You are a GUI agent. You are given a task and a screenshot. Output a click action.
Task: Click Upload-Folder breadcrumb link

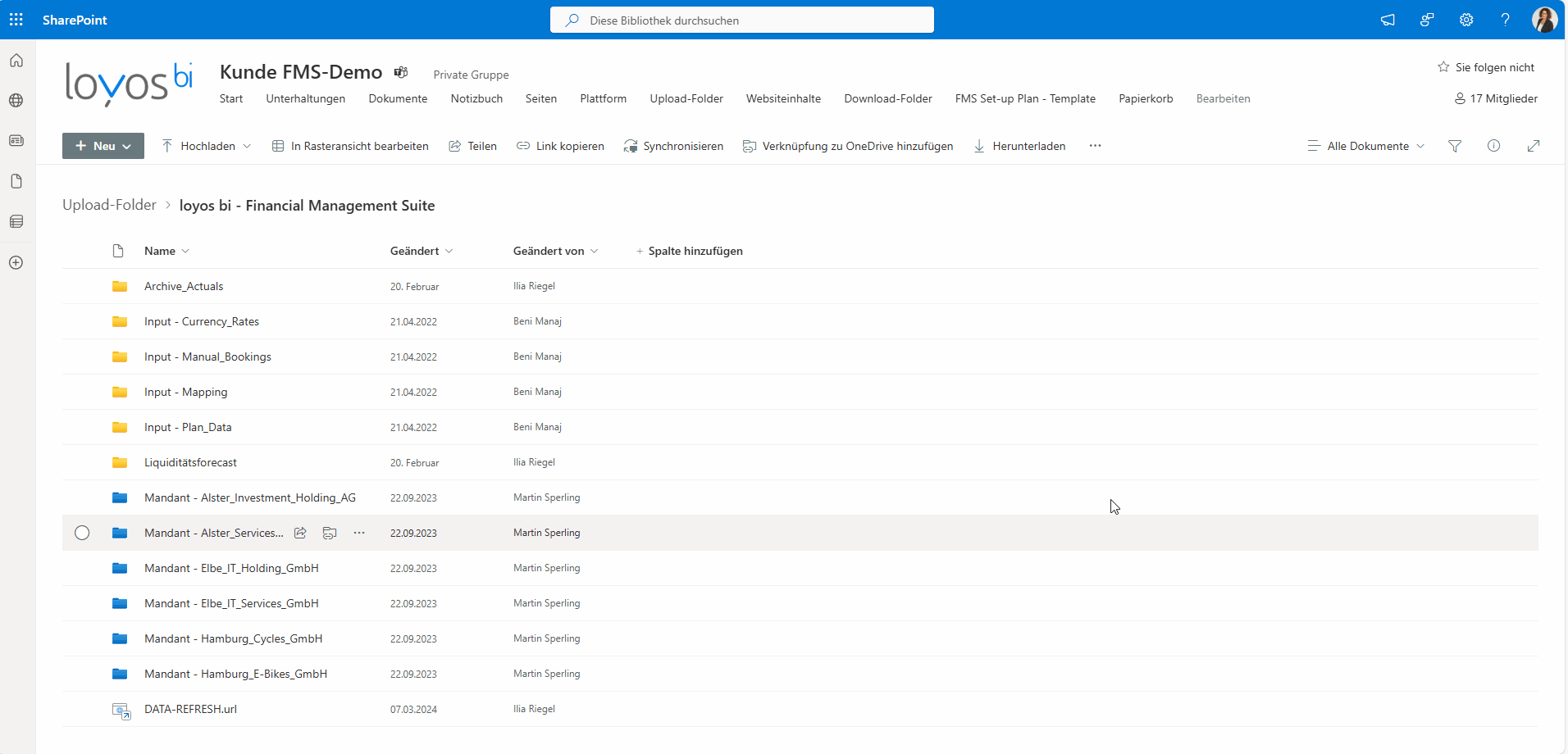pyautogui.click(x=109, y=205)
